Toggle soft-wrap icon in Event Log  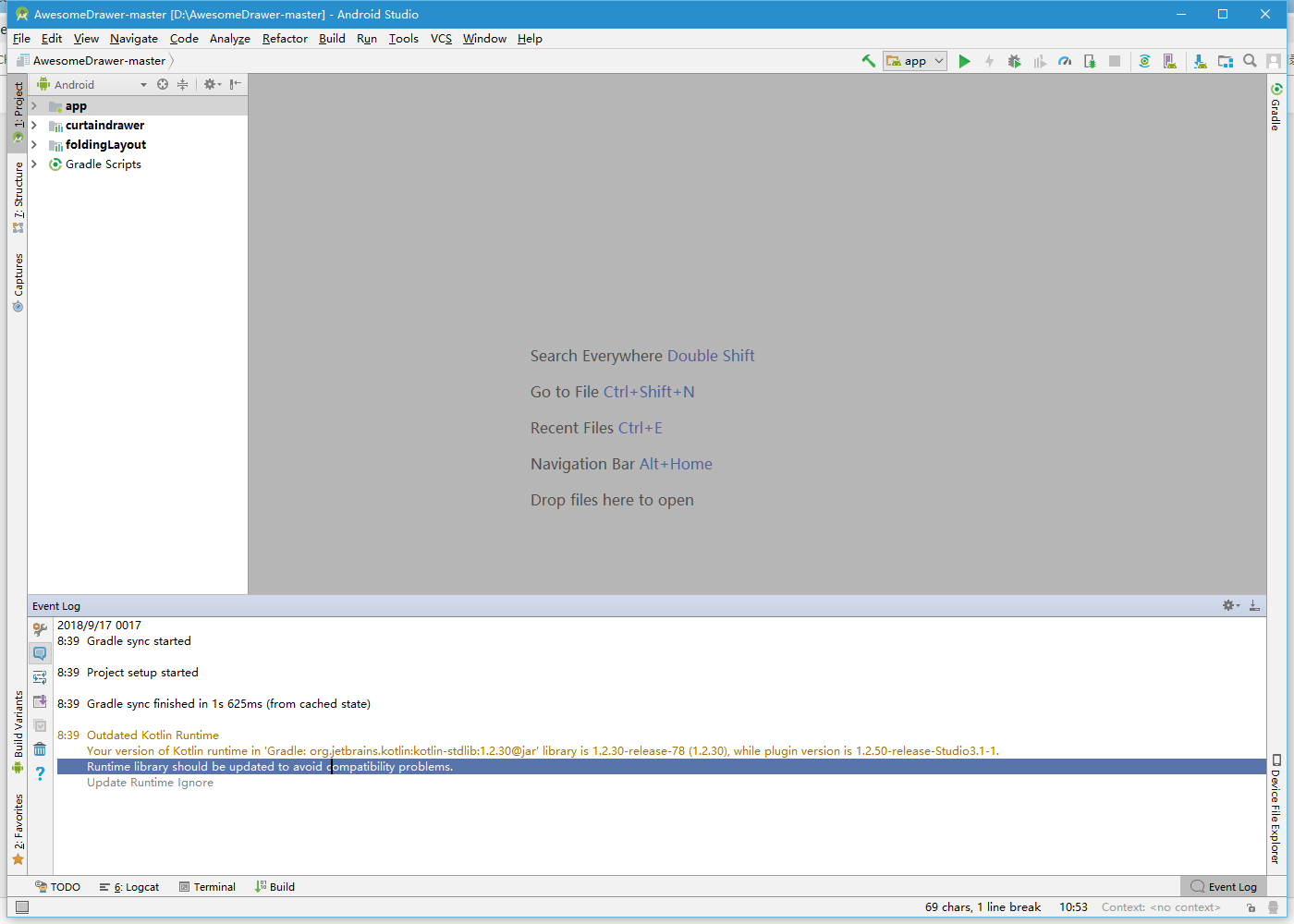40,677
